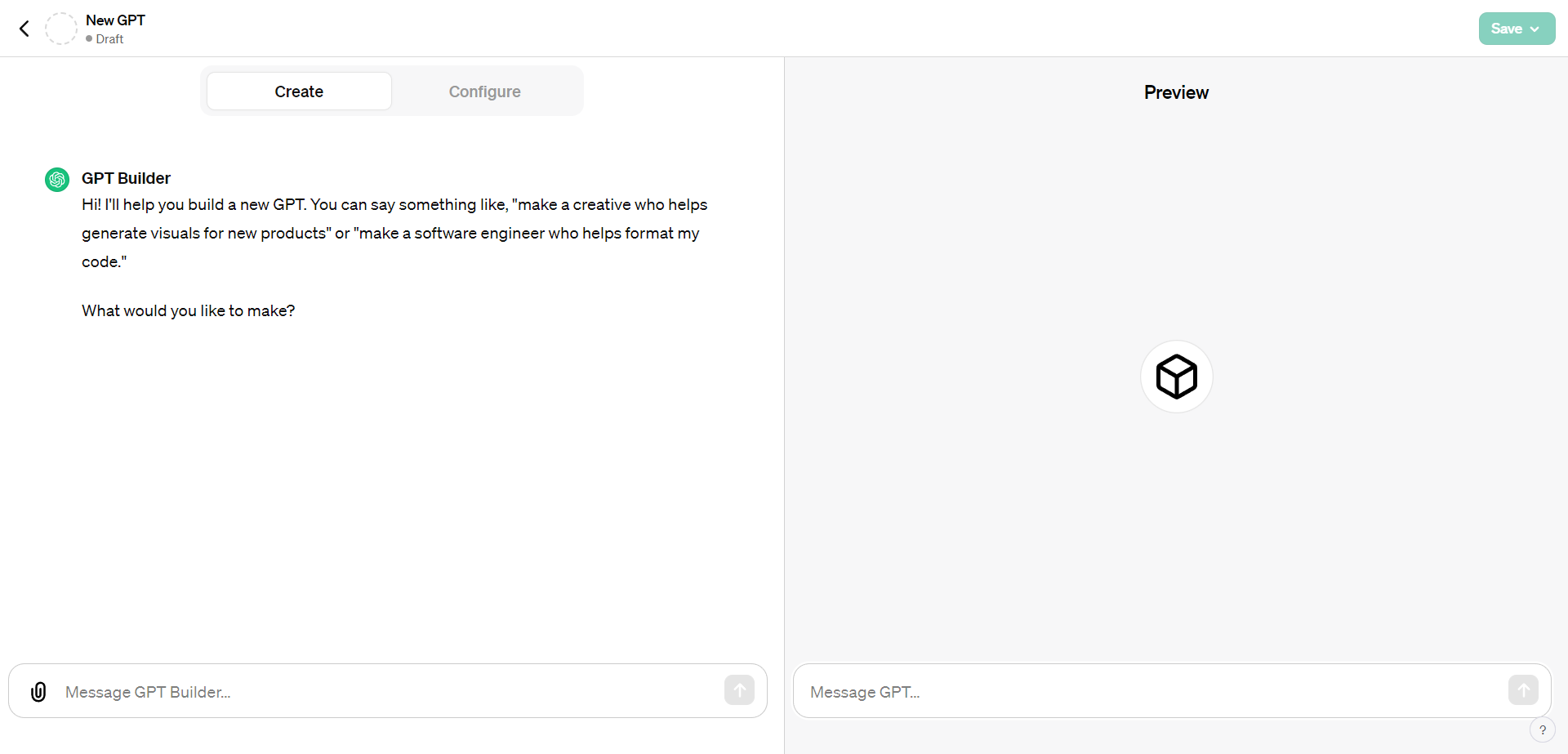Switch to the Create tab
Viewport: 1568px width, 754px height.
tap(299, 91)
